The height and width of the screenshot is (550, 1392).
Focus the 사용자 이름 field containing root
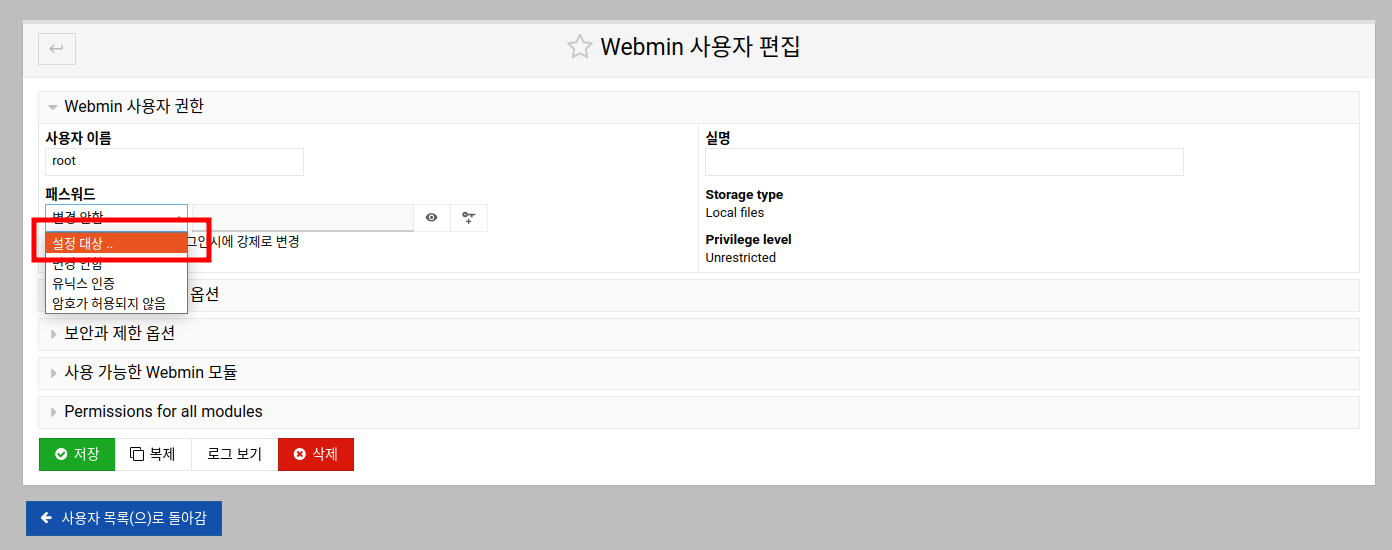click(x=174, y=162)
